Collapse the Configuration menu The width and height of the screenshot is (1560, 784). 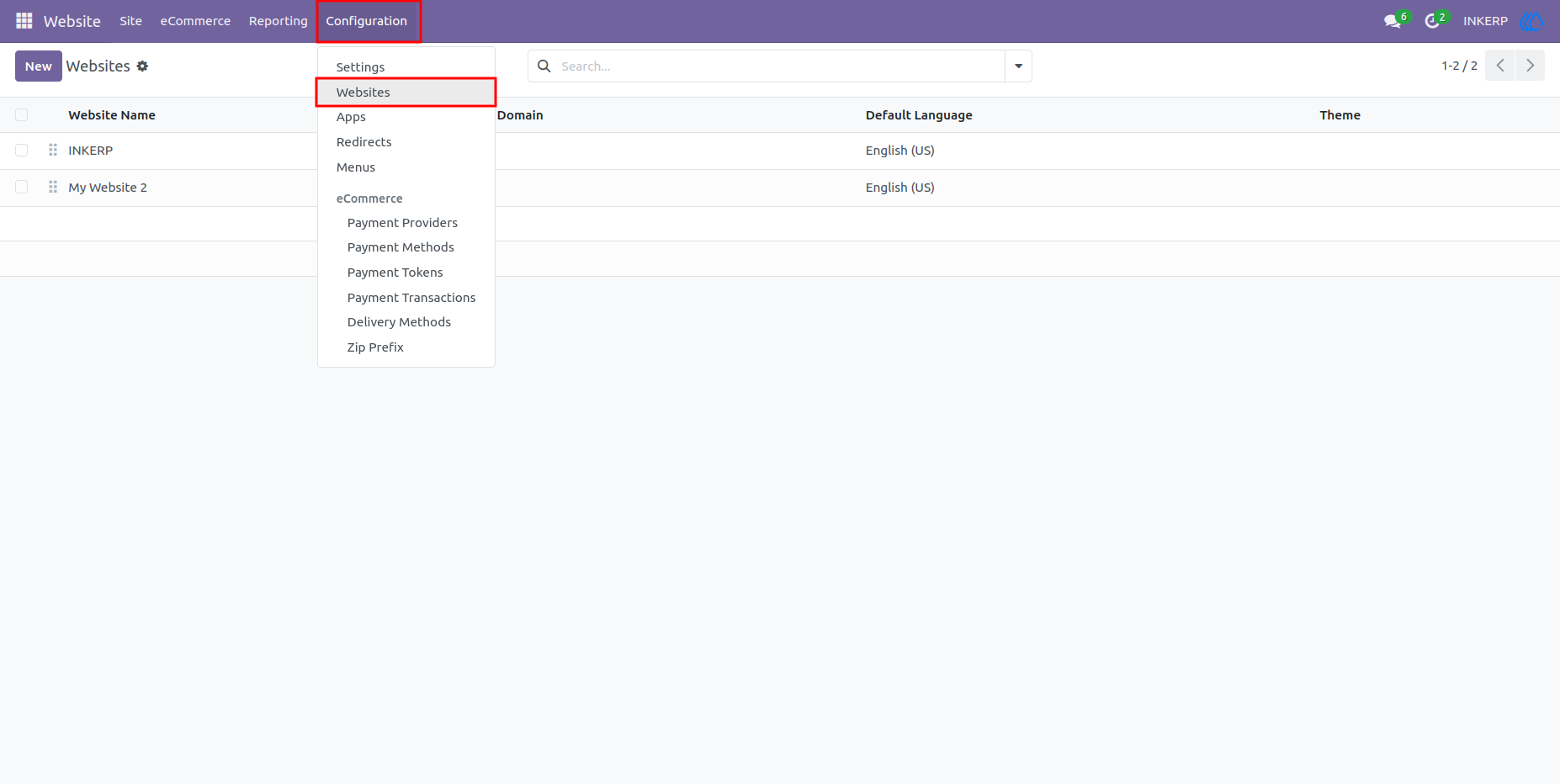(x=367, y=21)
